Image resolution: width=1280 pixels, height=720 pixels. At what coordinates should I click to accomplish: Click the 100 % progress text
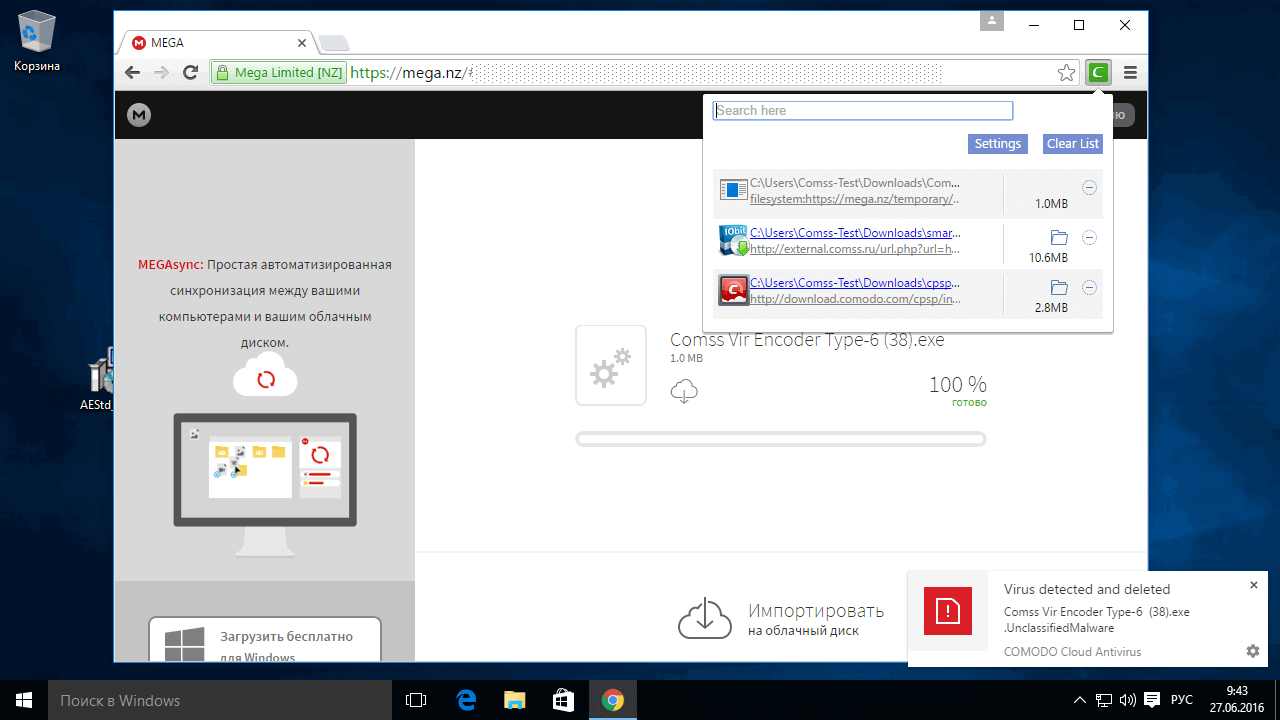[957, 385]
